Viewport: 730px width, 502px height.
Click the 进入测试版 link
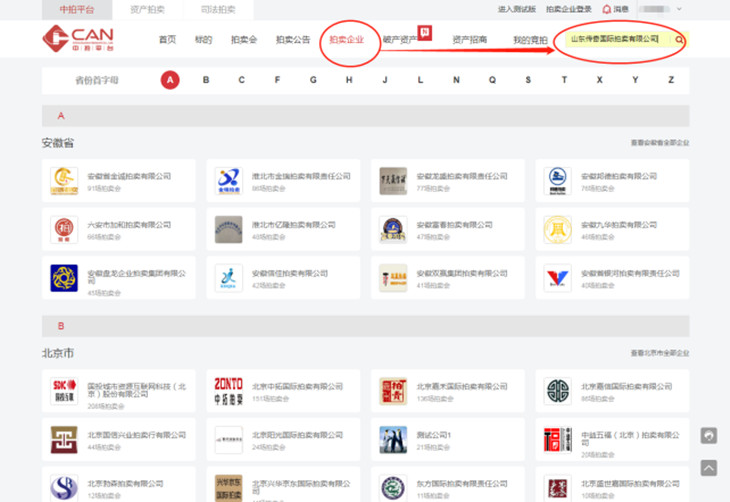pos(517,9)
